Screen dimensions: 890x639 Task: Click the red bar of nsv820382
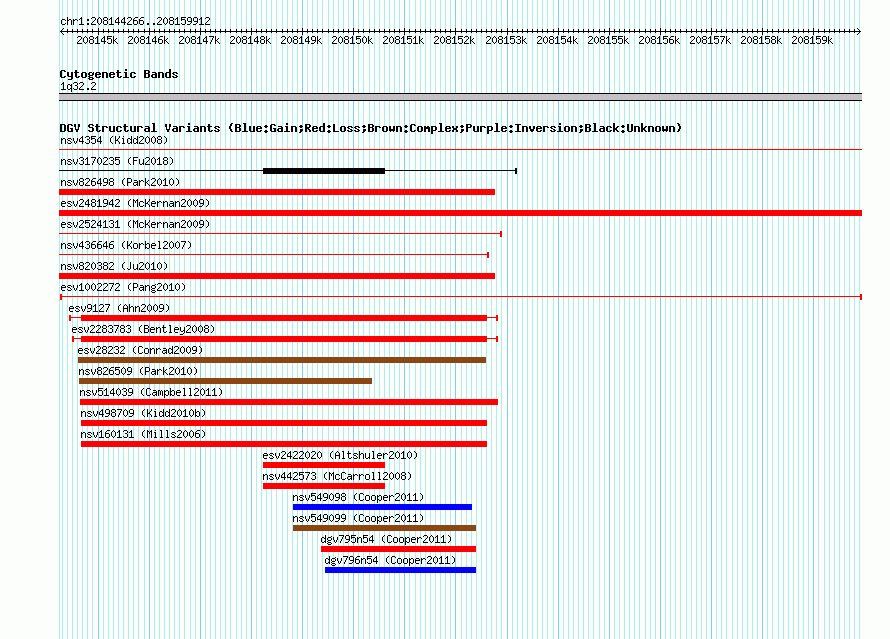tap(277, 276)
